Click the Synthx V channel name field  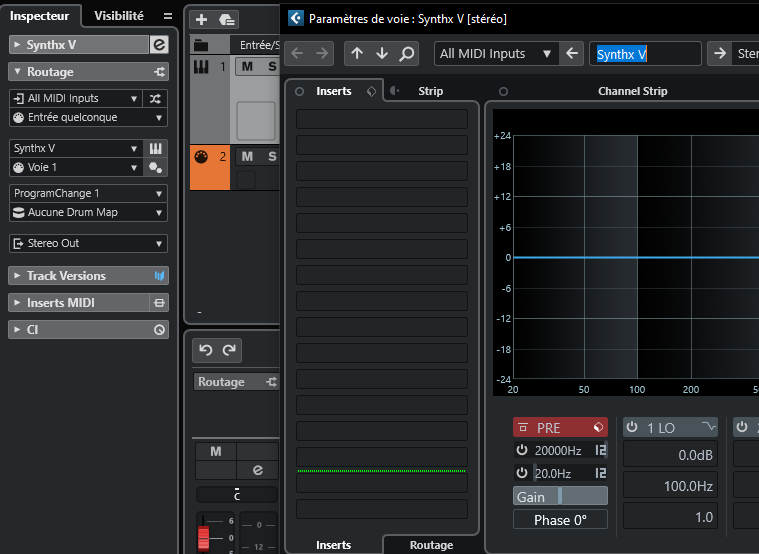point(645,54)
